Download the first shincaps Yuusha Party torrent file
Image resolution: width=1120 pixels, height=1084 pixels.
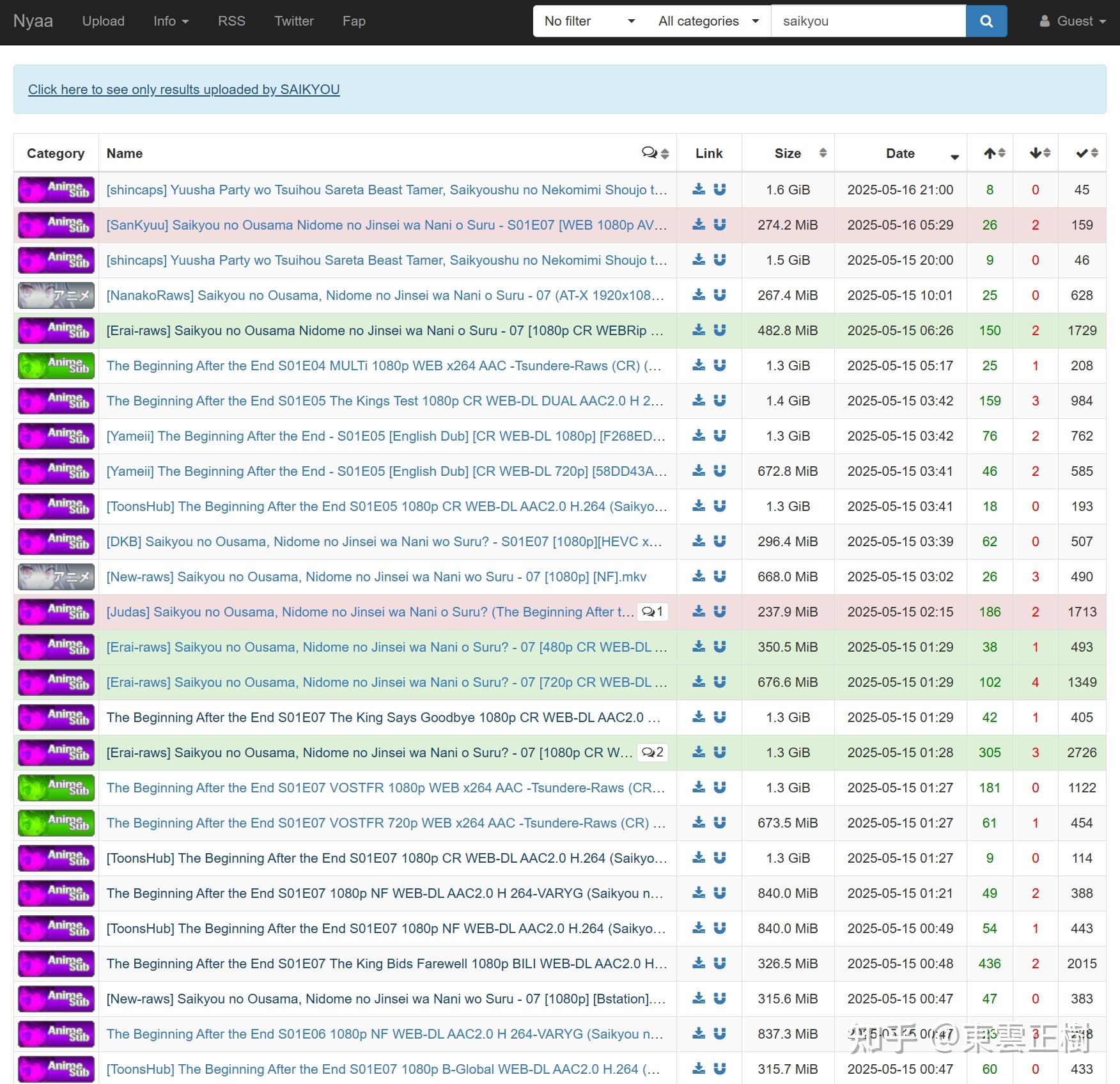pos(699,189)
